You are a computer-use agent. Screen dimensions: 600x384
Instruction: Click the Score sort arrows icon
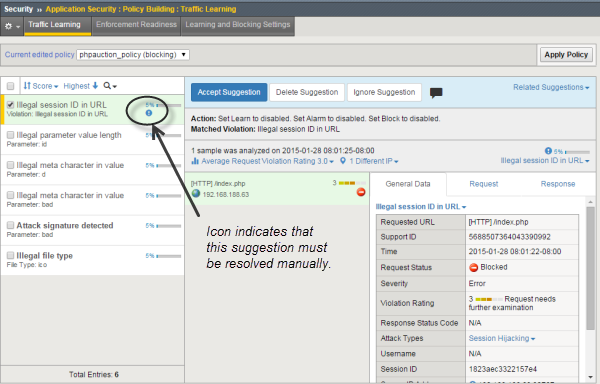[27, 86]
